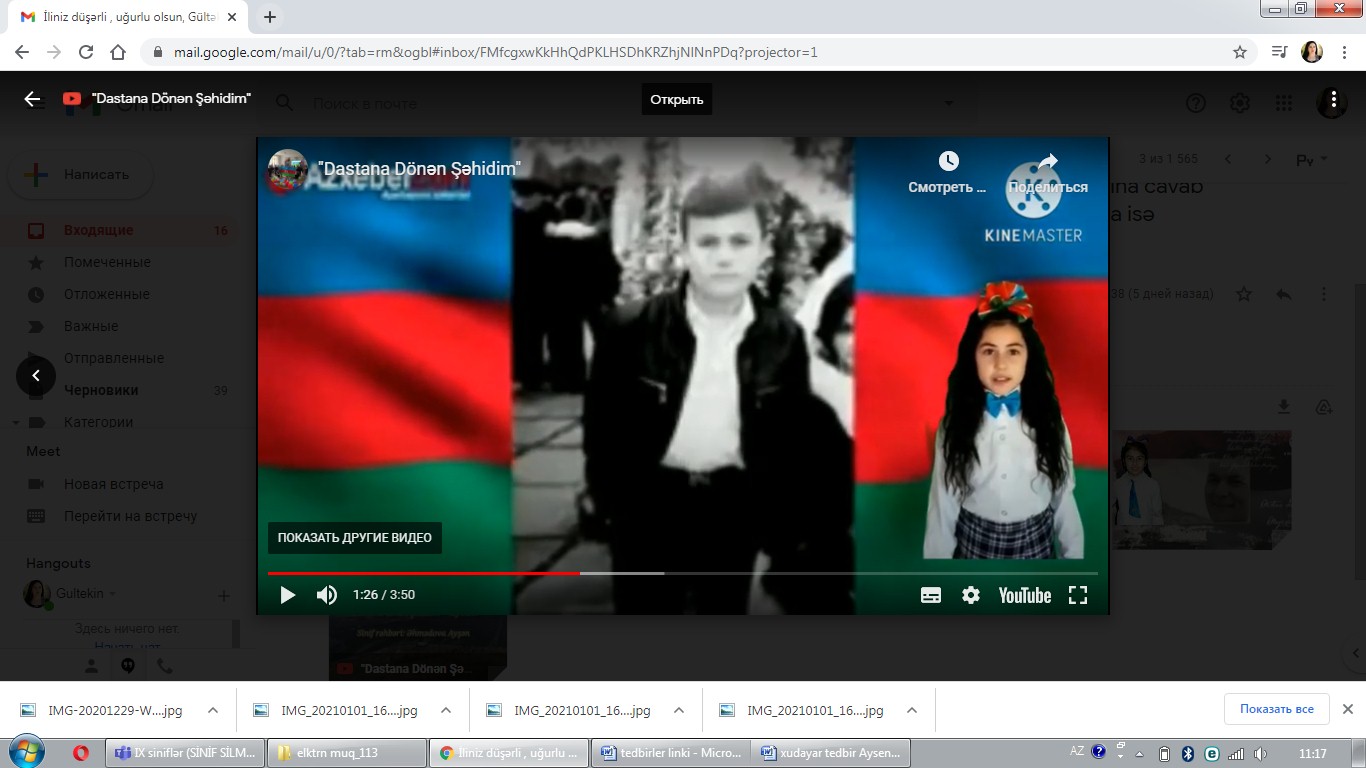
Task: Open the volume control in system tray
Action: pyautogui.click(x=1260, y=754)
